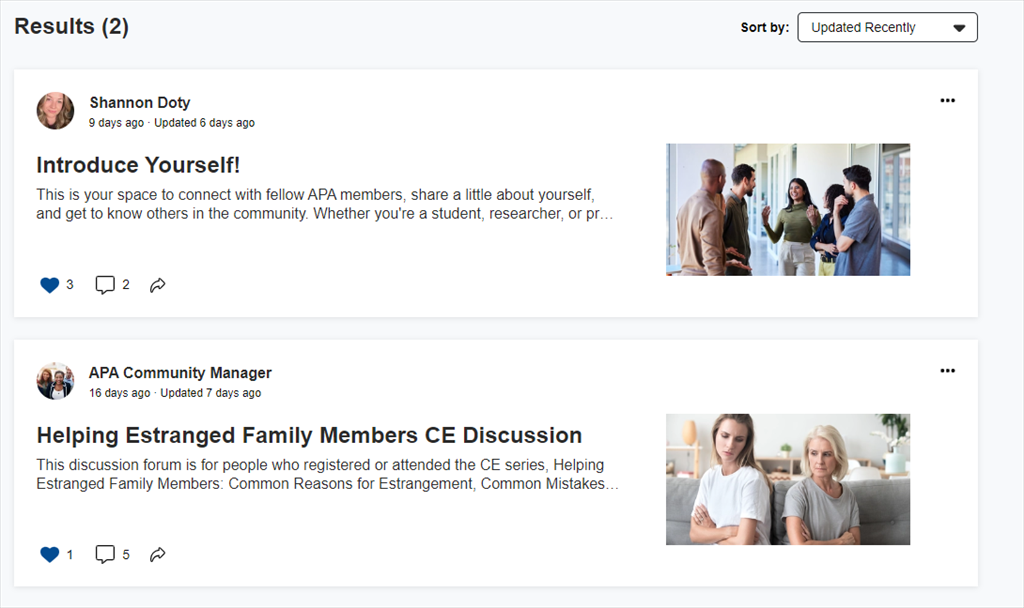The image size is (1024, 608).
Task: Share the Introduce Yourself post
Action: [x=157, y=284]
